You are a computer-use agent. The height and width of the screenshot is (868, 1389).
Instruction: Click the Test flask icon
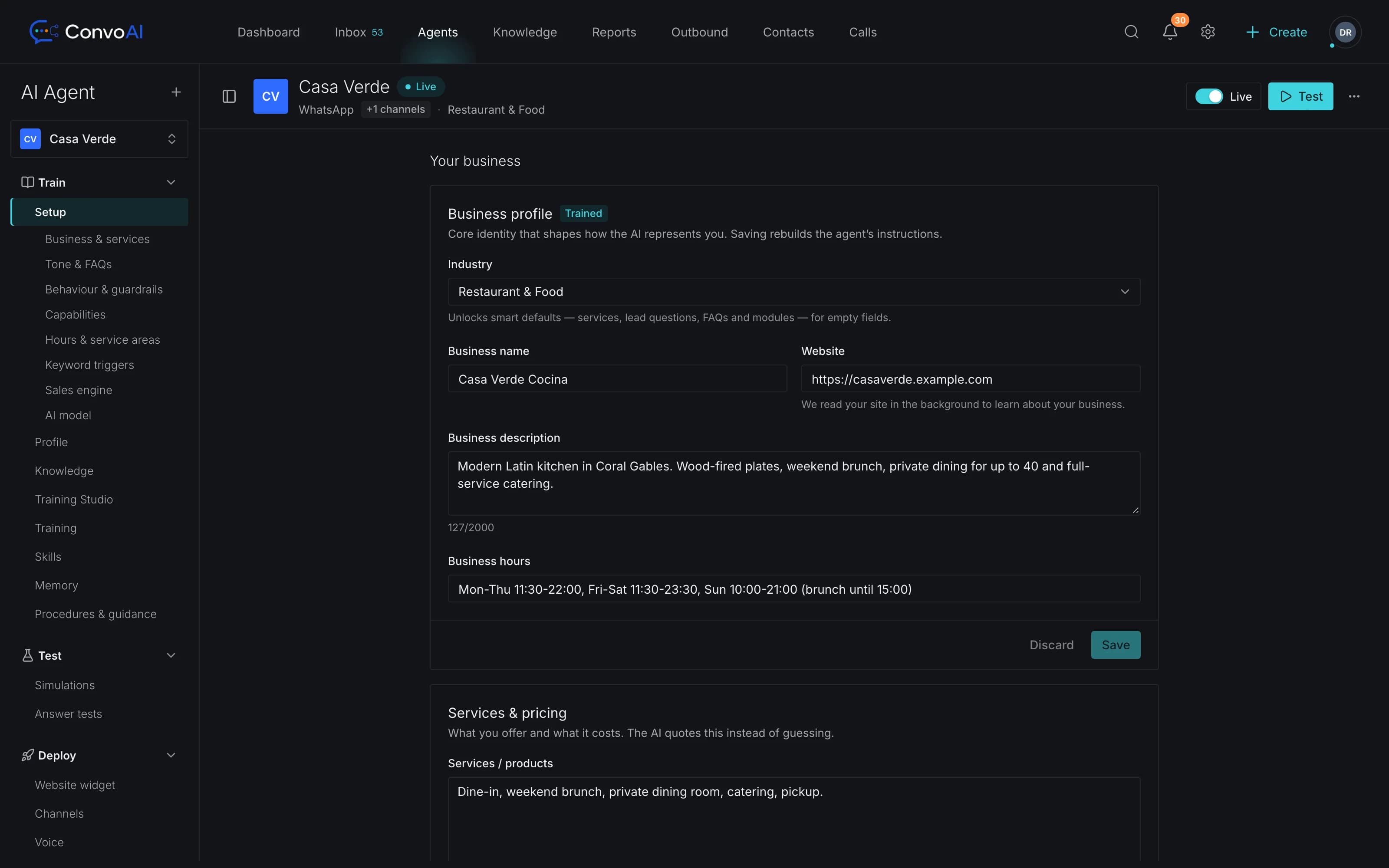(27, 655)
